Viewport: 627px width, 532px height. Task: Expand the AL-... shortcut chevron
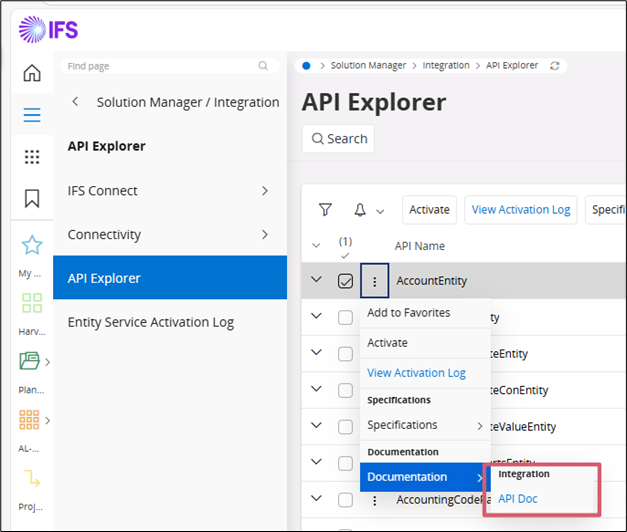point(48,420)
